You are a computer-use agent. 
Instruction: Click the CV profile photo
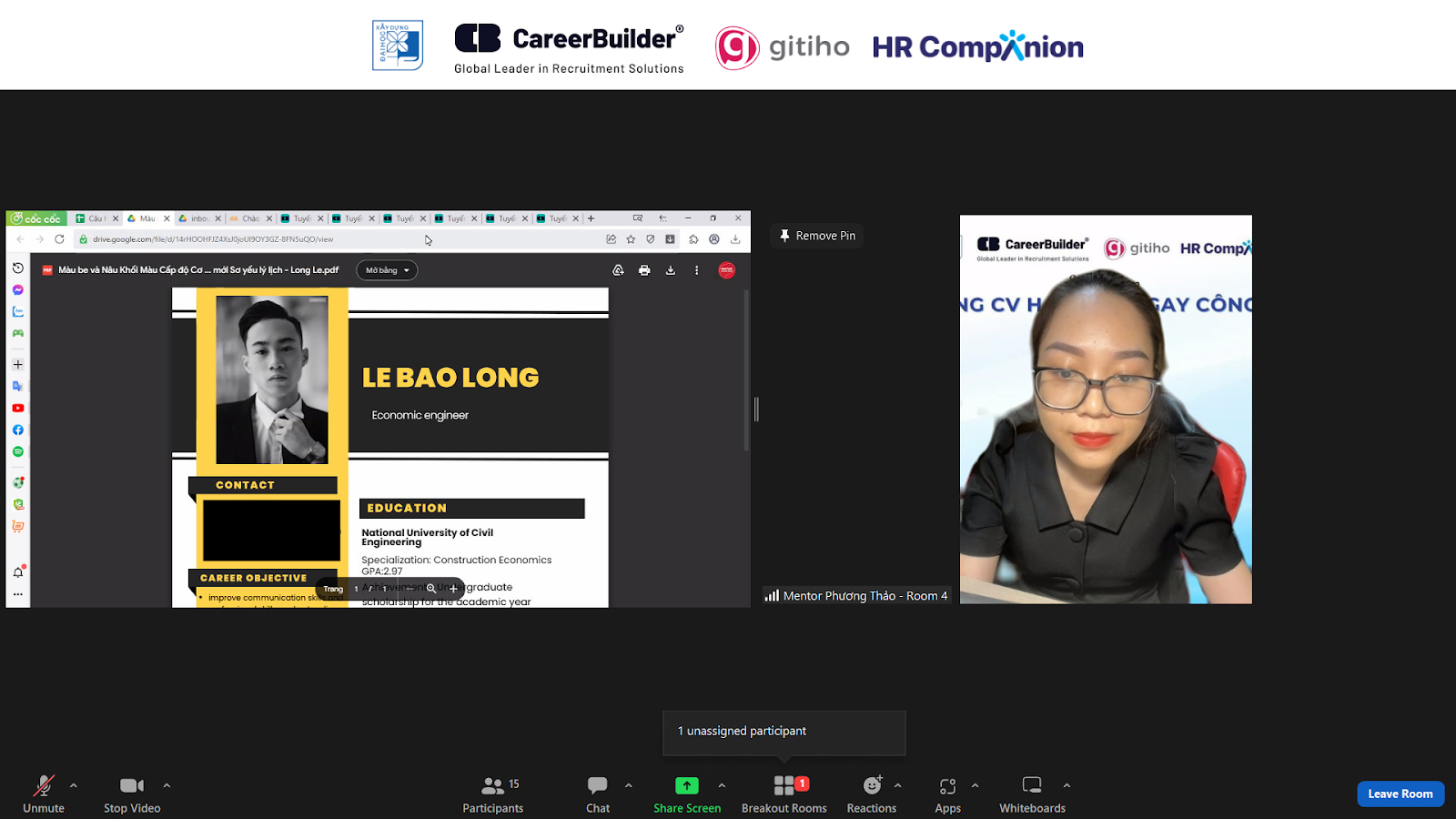point(272,379)
